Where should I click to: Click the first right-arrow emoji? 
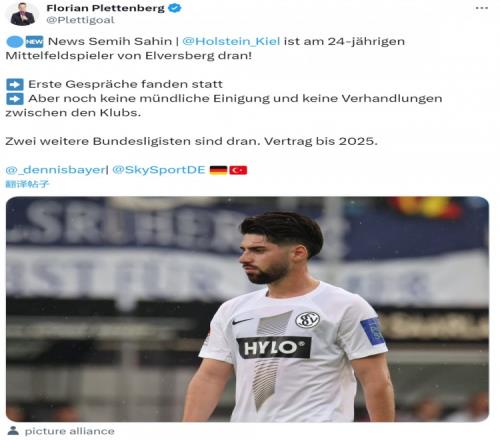click(x=15, y=84)
